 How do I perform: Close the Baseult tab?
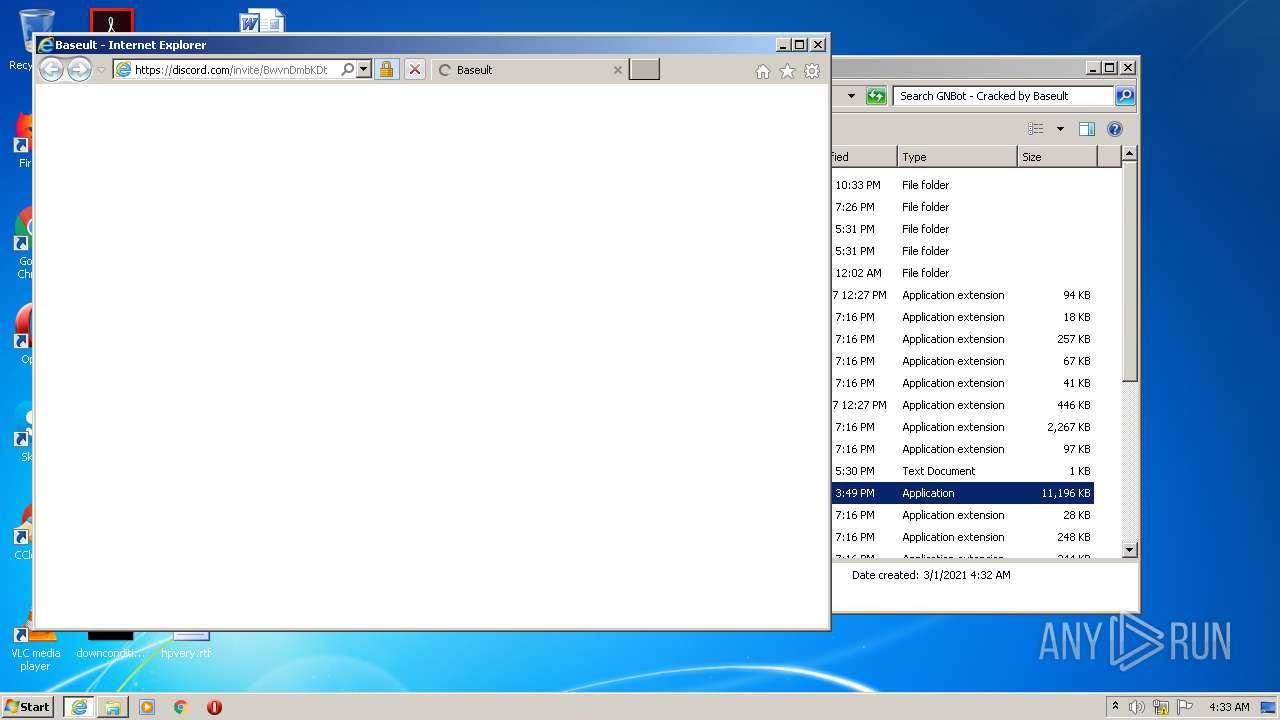617,70
